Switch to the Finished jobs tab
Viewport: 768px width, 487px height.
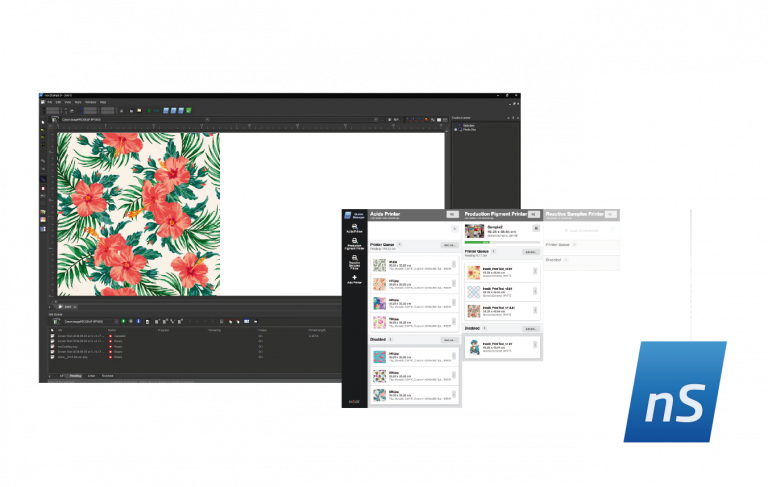click(x=107, y=376)
